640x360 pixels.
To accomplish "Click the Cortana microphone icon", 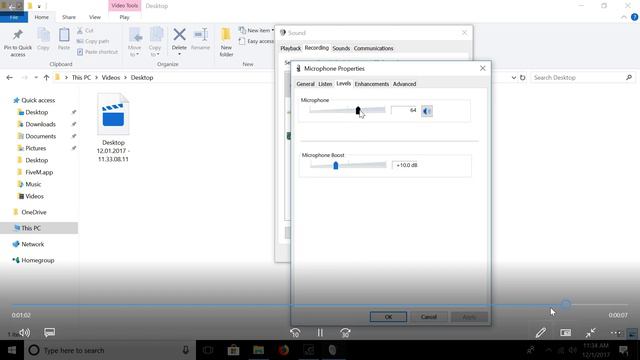I will [186, 350].
